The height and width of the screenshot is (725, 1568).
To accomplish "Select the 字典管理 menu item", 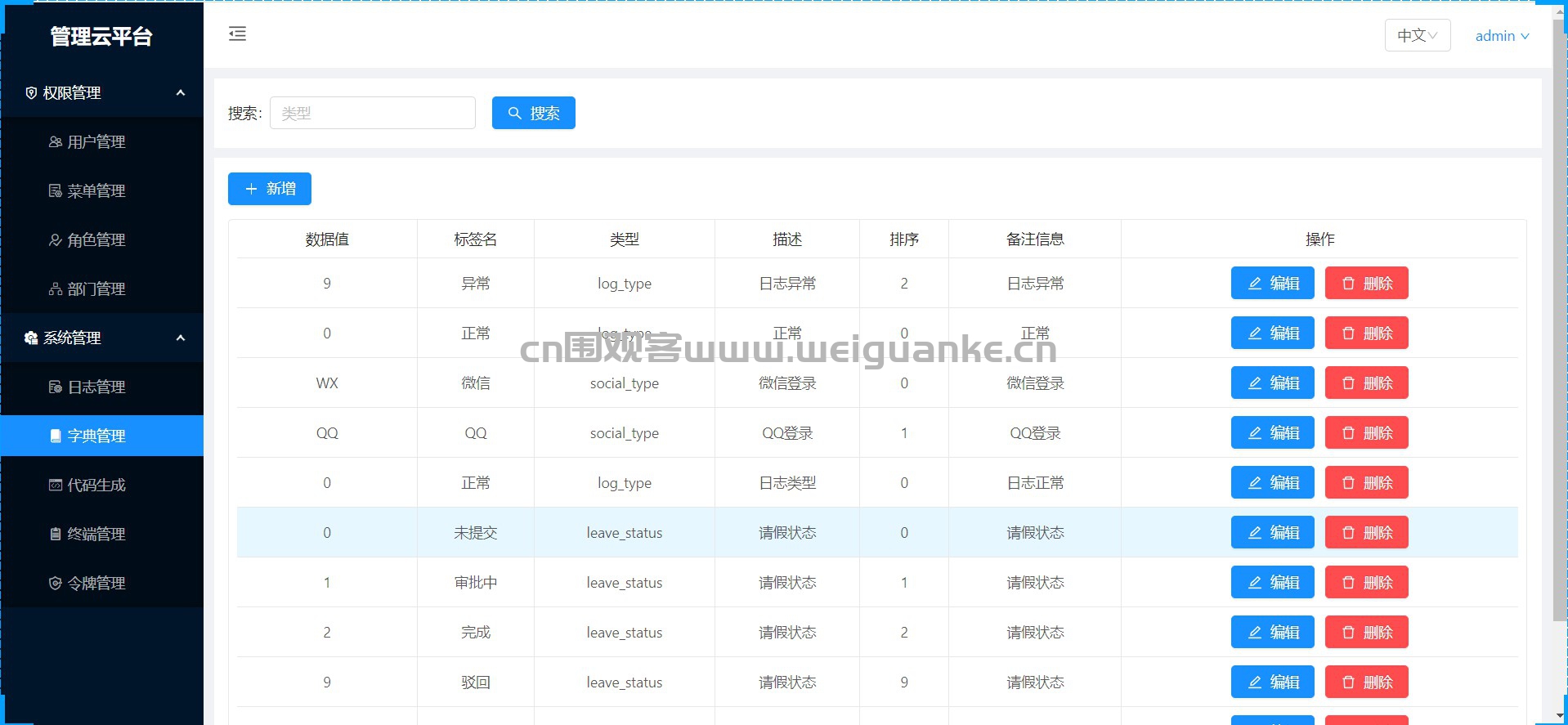I will coord(102,436).
